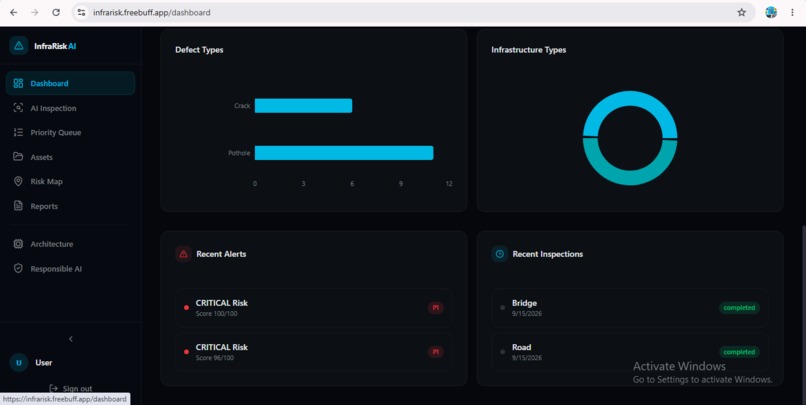Collapse the sidebar with the chevron
Screen dimensions: 806x405
point(71,339)
